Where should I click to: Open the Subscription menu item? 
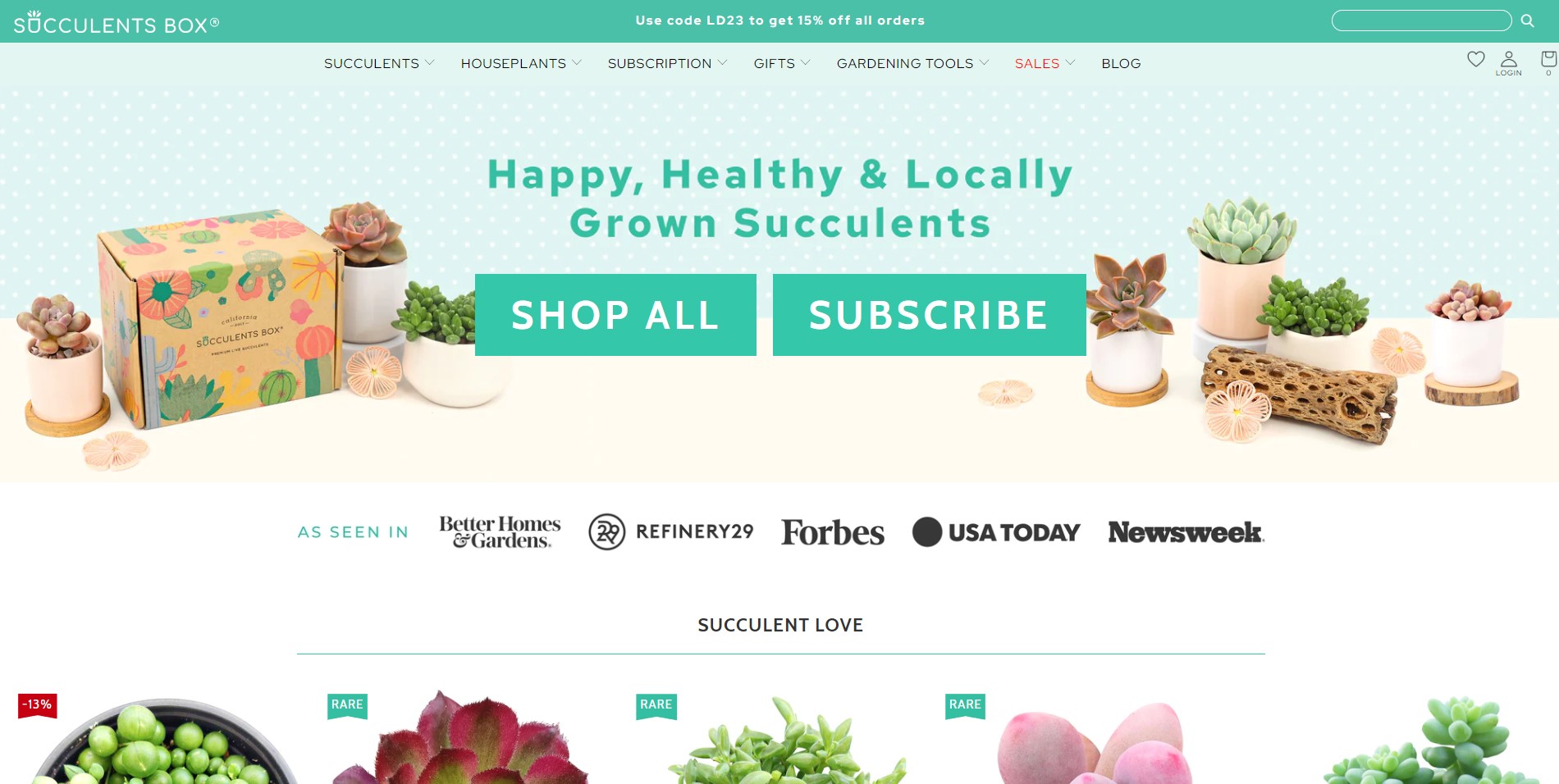click(x=667, y=63)
